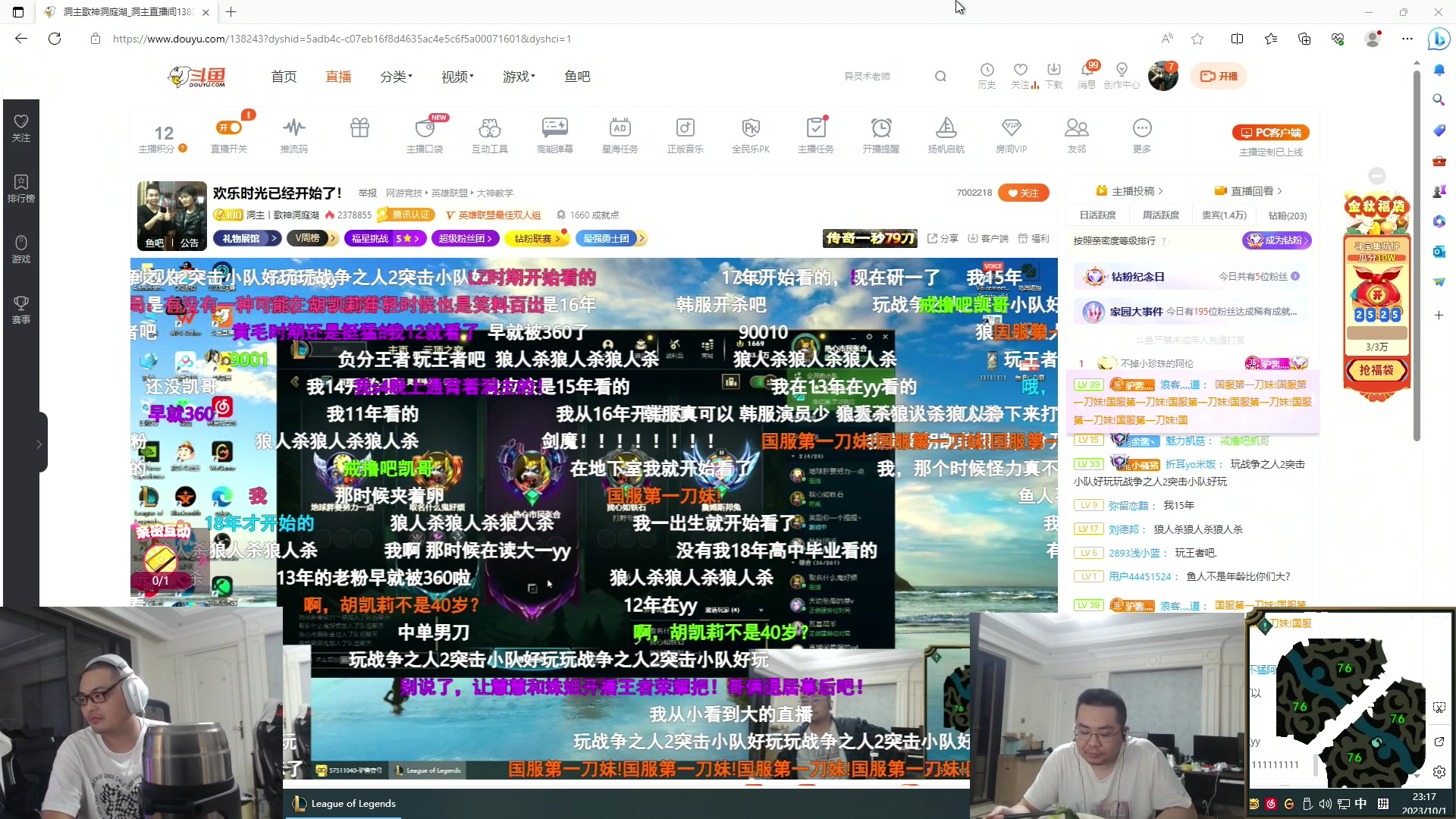This screenshot has height=819, width=1456.
Task: Switch to 钻粉(203) tab
Action: click(x=1287, y=215)
